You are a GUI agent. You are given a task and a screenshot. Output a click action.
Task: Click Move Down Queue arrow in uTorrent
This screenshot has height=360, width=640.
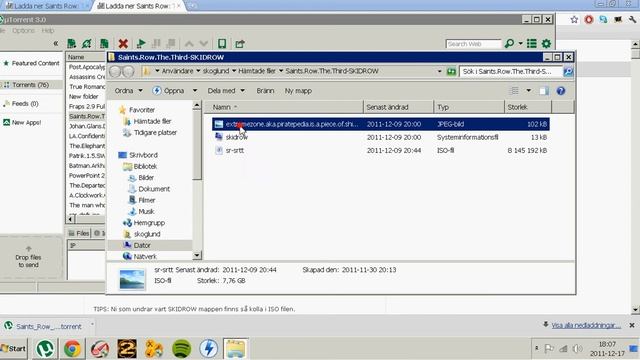[204, 43]
